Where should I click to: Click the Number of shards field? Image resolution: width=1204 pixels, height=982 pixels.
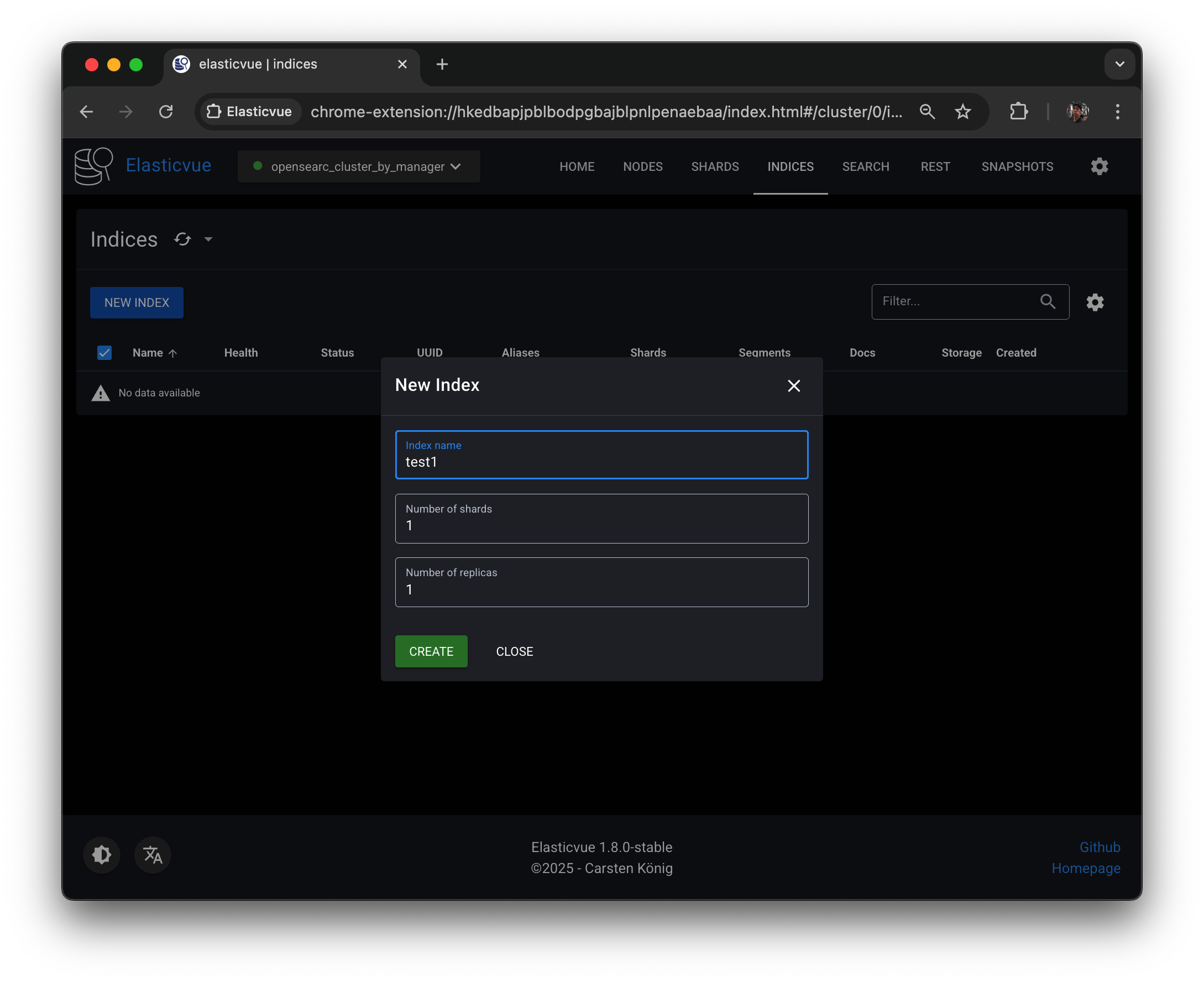click(x=601, y=519)
